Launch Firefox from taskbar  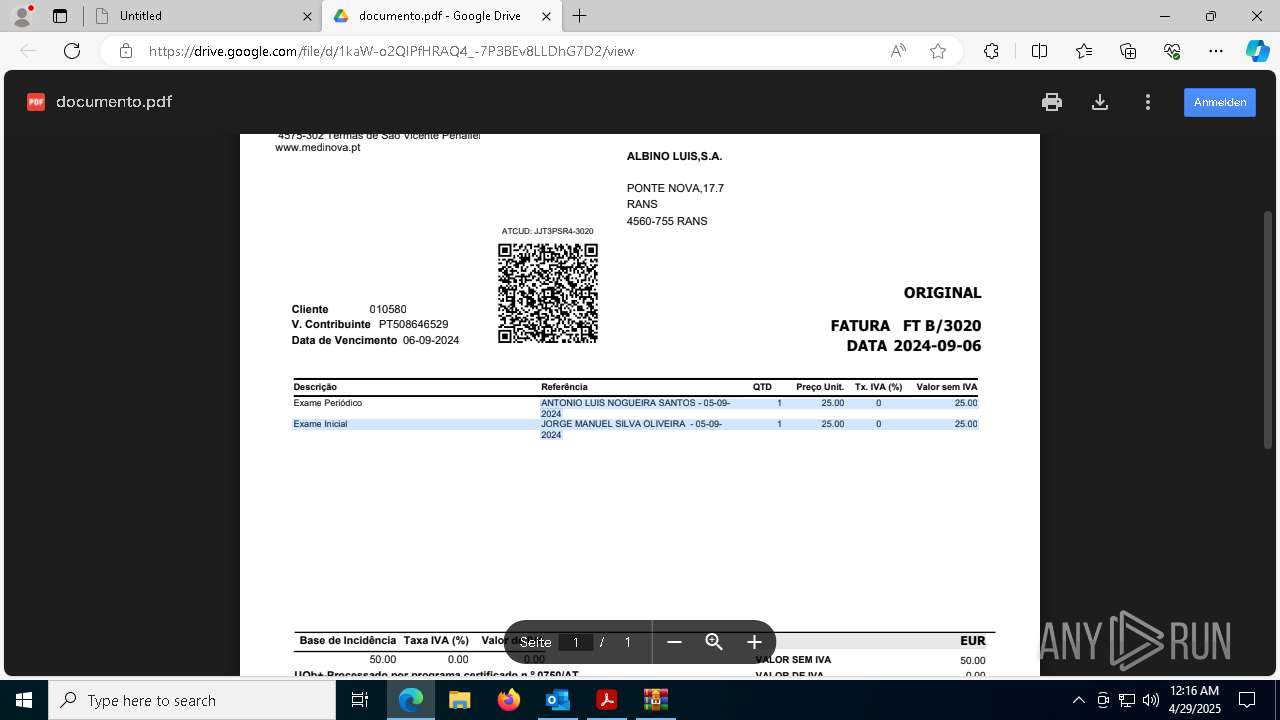pos(509,700)
